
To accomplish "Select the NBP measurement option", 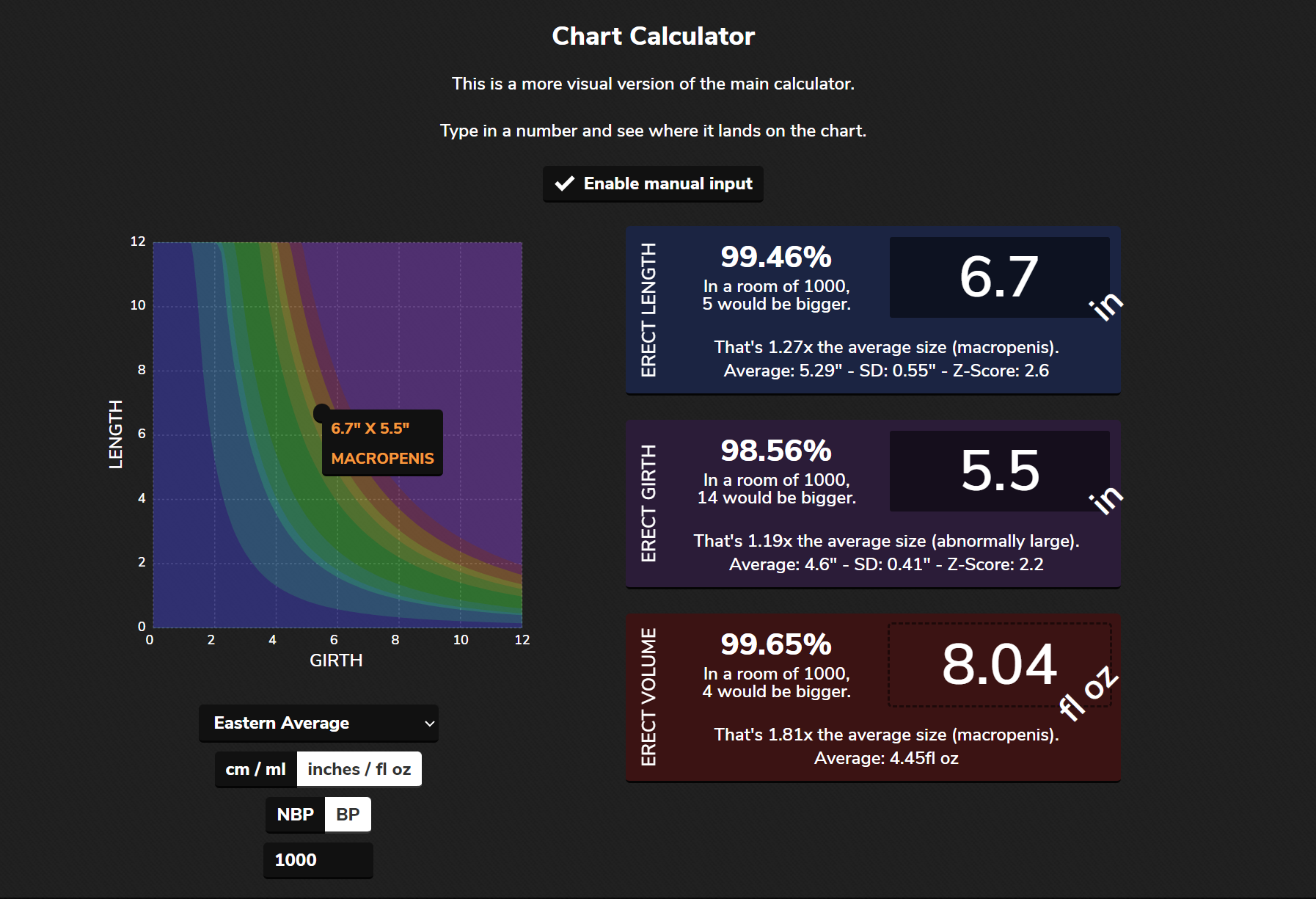I will 295,815.
